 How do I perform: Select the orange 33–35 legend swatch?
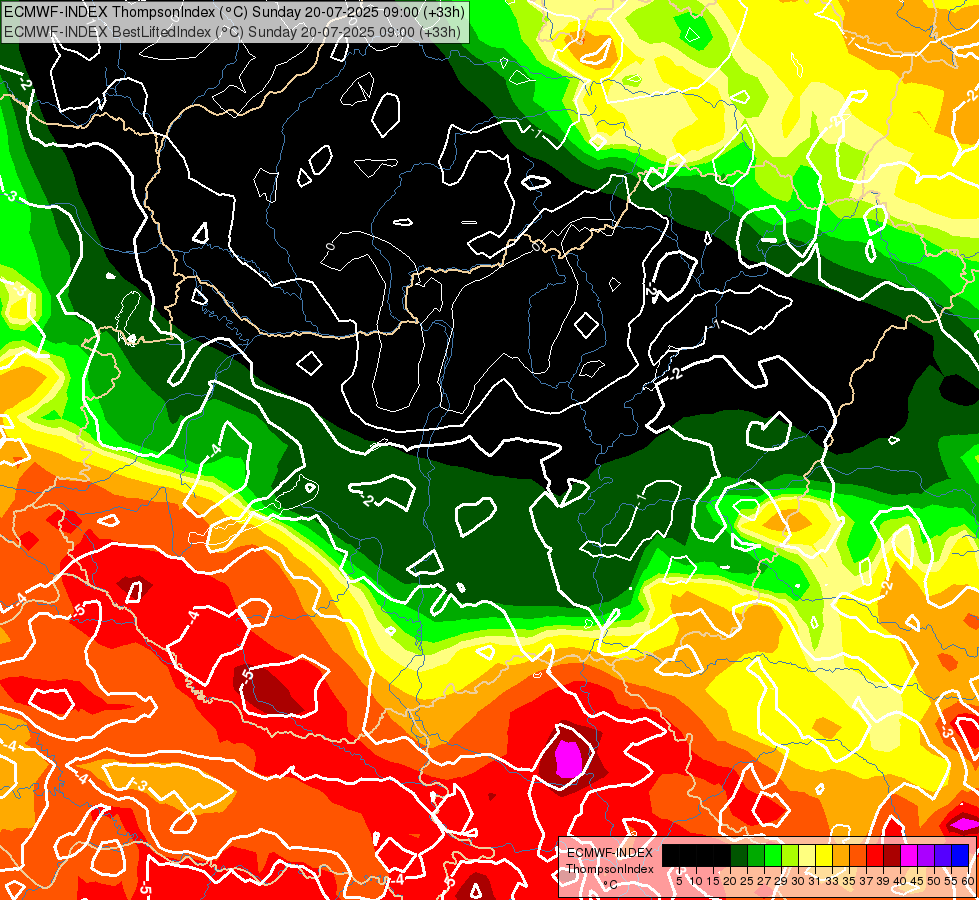[x=841, y=855]
